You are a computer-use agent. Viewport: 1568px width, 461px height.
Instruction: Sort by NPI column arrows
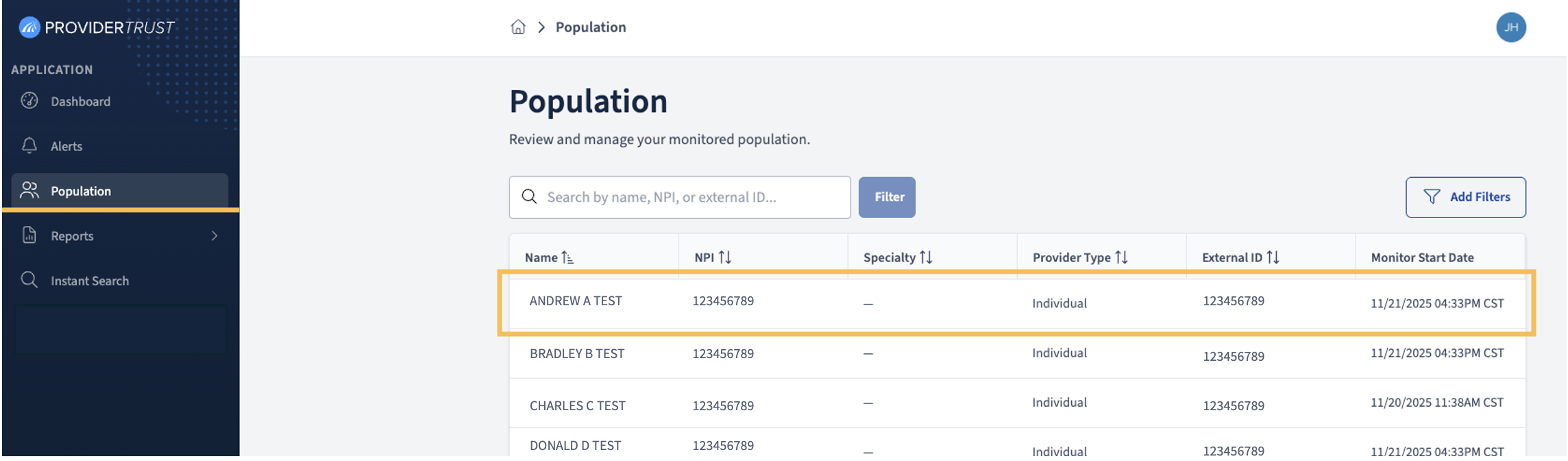click(x=724, y=257)
